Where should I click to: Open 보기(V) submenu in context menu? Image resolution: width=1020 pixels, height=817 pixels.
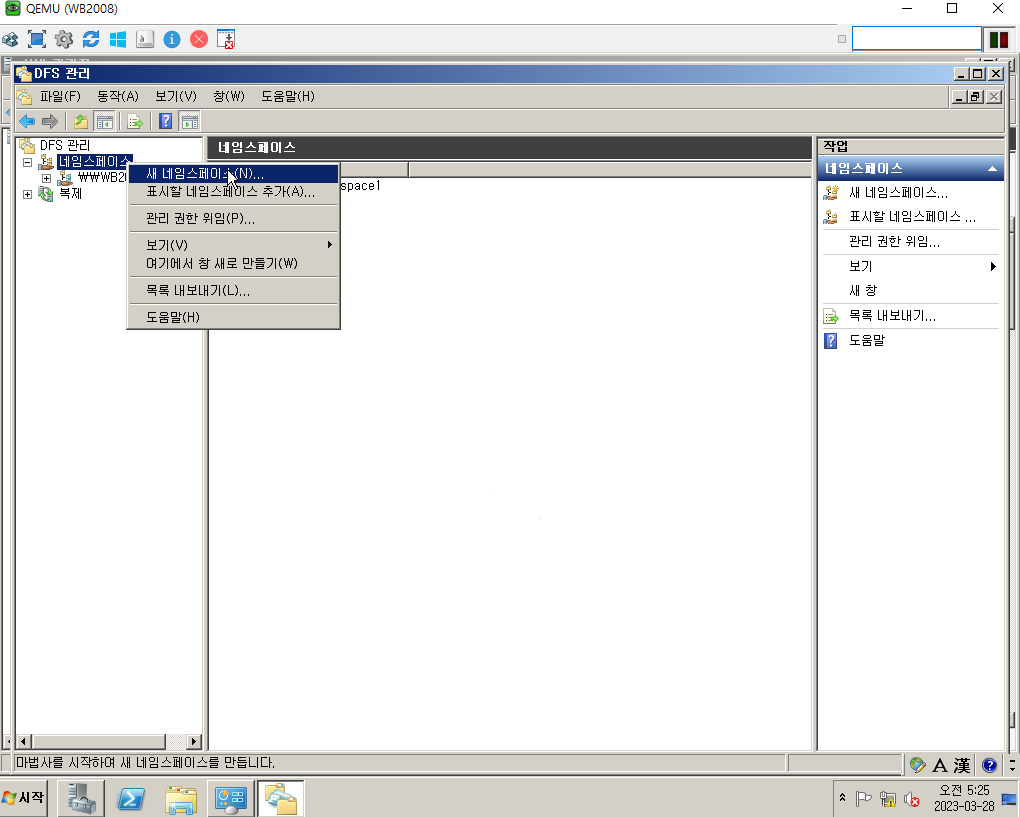[233, 245]
